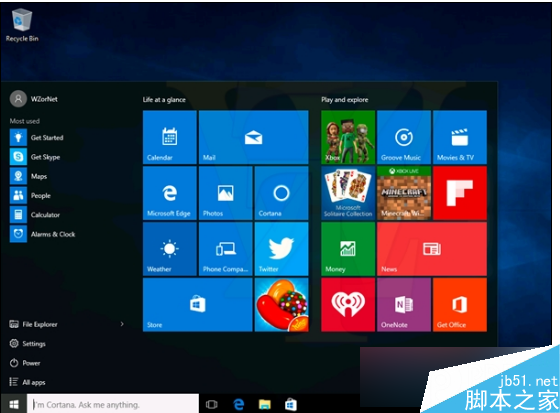The image size is (560, 413).
Task: Show All apps list
Action: tap(28, 382)
